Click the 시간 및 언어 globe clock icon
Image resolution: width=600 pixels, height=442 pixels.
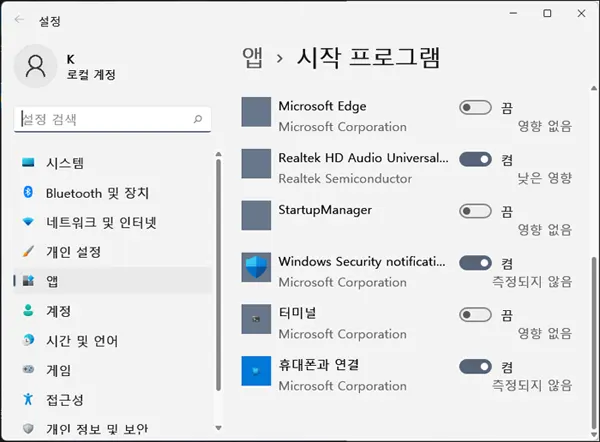pyautogui.click(x=28, y=340)
